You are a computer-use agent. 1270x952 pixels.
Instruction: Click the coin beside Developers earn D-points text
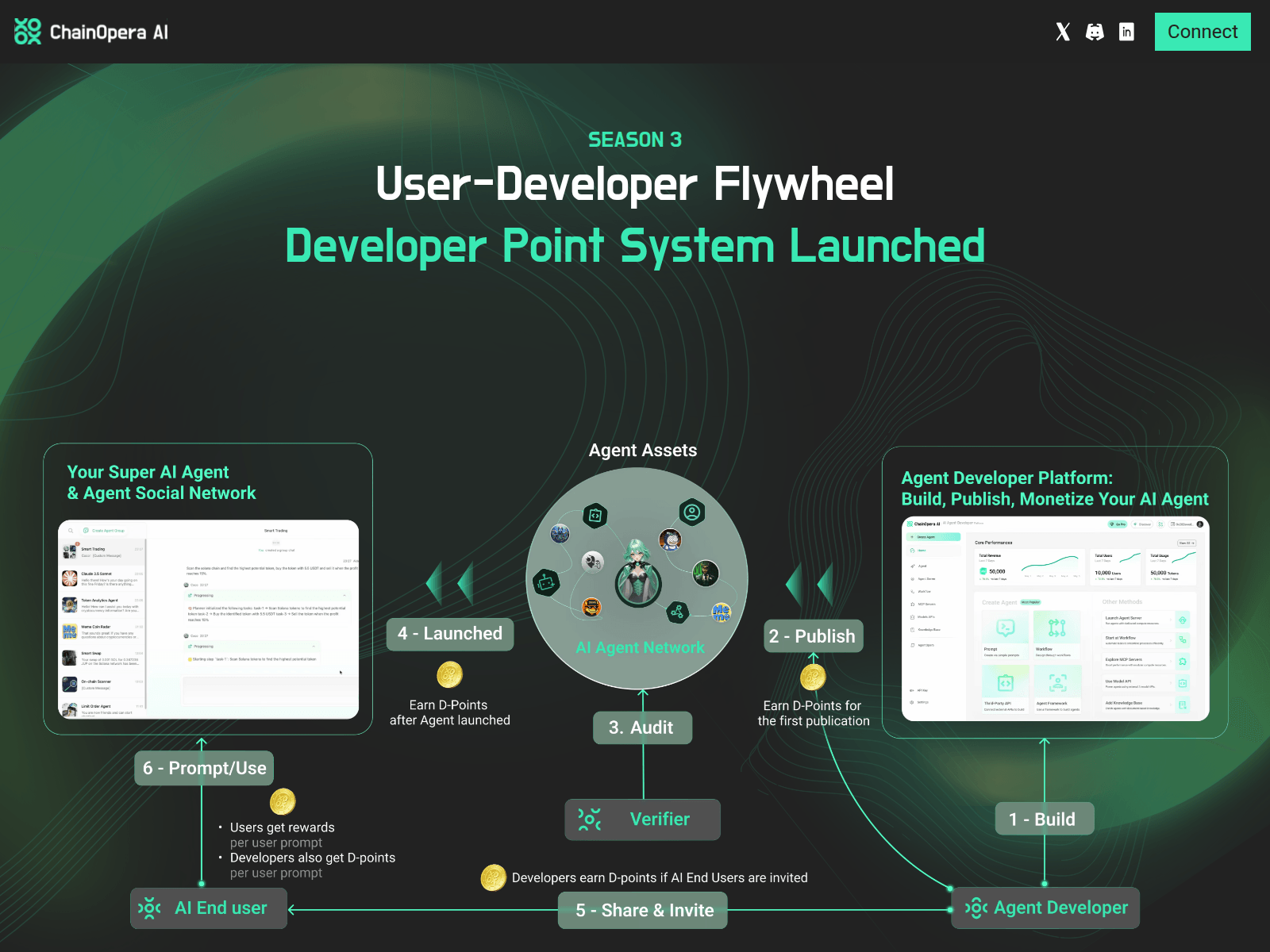(494, 877)
